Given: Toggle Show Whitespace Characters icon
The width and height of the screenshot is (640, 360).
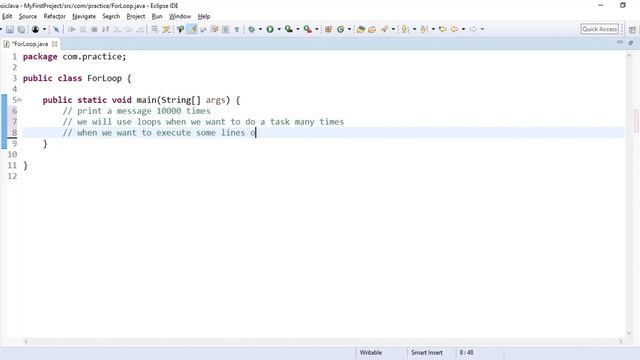Looking at the screenshot, I should pyautogui.click(x=237, y=29).
